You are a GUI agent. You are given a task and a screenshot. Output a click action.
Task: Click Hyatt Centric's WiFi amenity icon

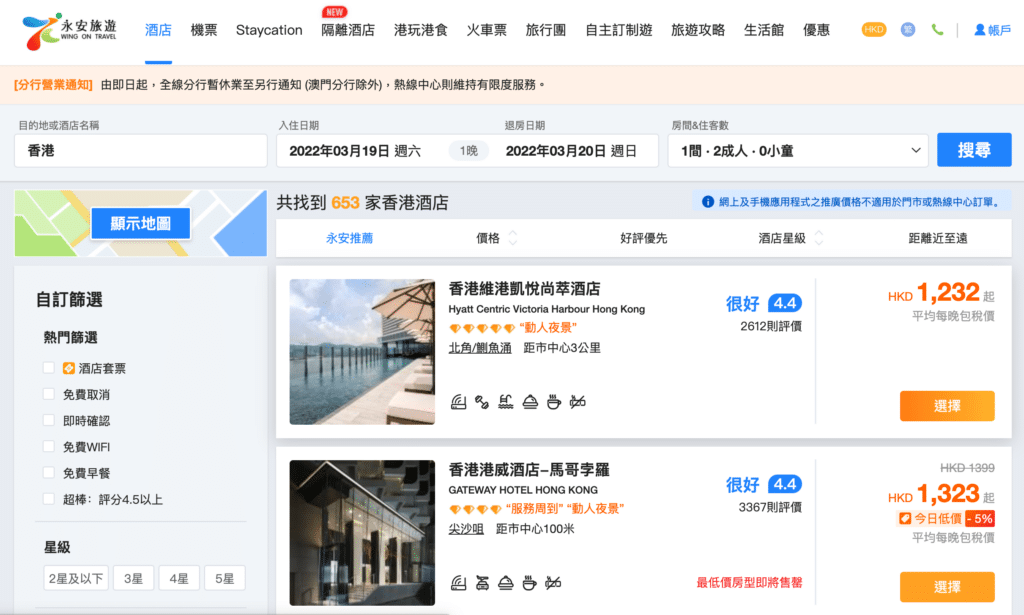458,402
